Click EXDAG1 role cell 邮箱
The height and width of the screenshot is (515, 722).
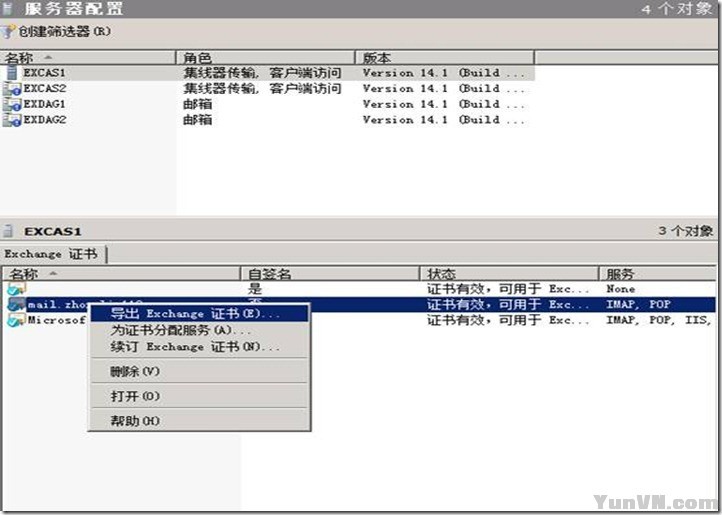coord(198,104)
